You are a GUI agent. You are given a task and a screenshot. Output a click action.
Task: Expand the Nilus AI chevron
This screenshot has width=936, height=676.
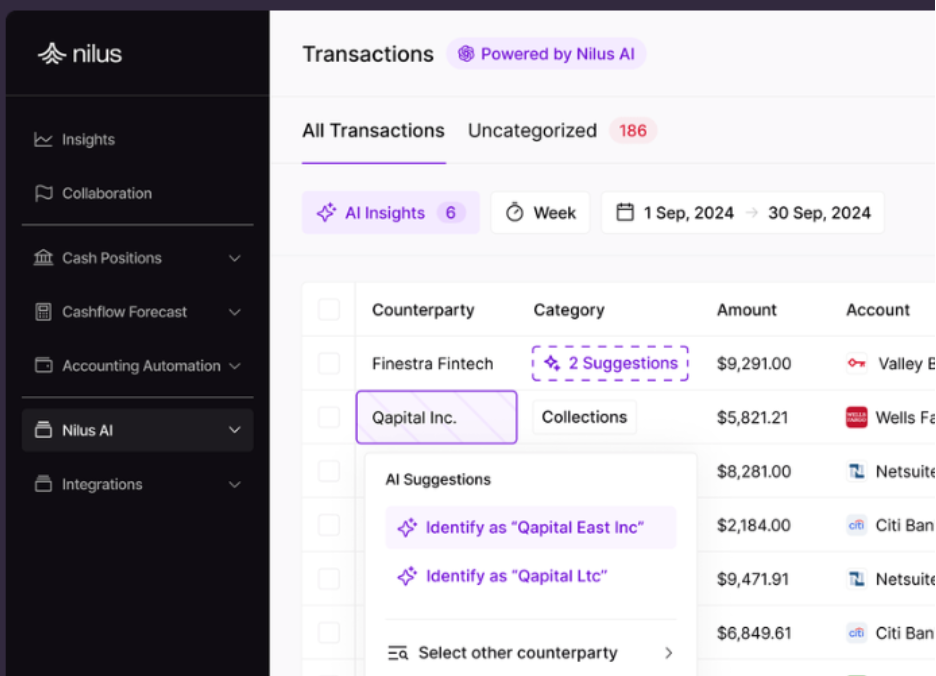coord(235,430)
